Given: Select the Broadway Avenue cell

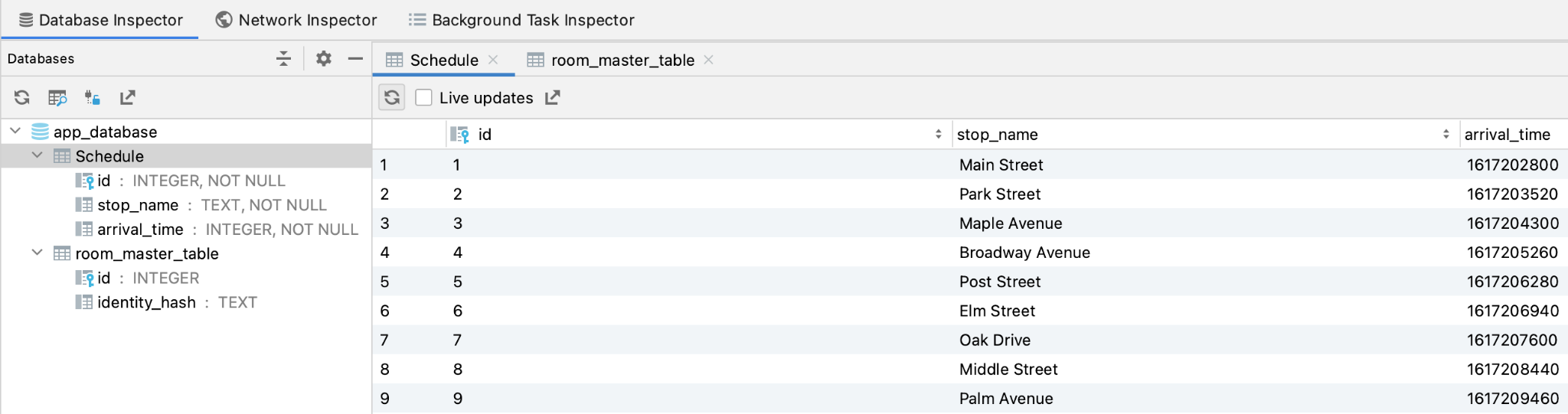Looking at the screenshot, I should (x=1024, y=253).
